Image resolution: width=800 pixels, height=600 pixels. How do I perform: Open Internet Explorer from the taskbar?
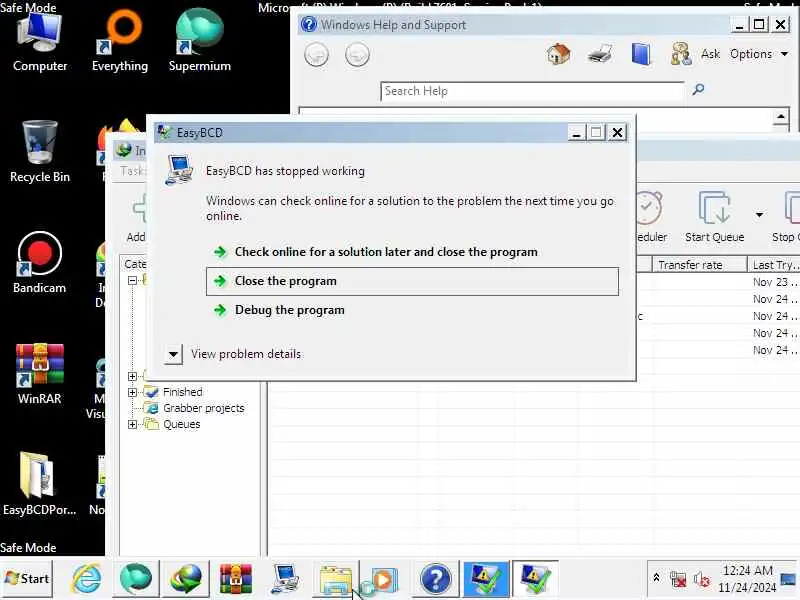pos(87,579)
